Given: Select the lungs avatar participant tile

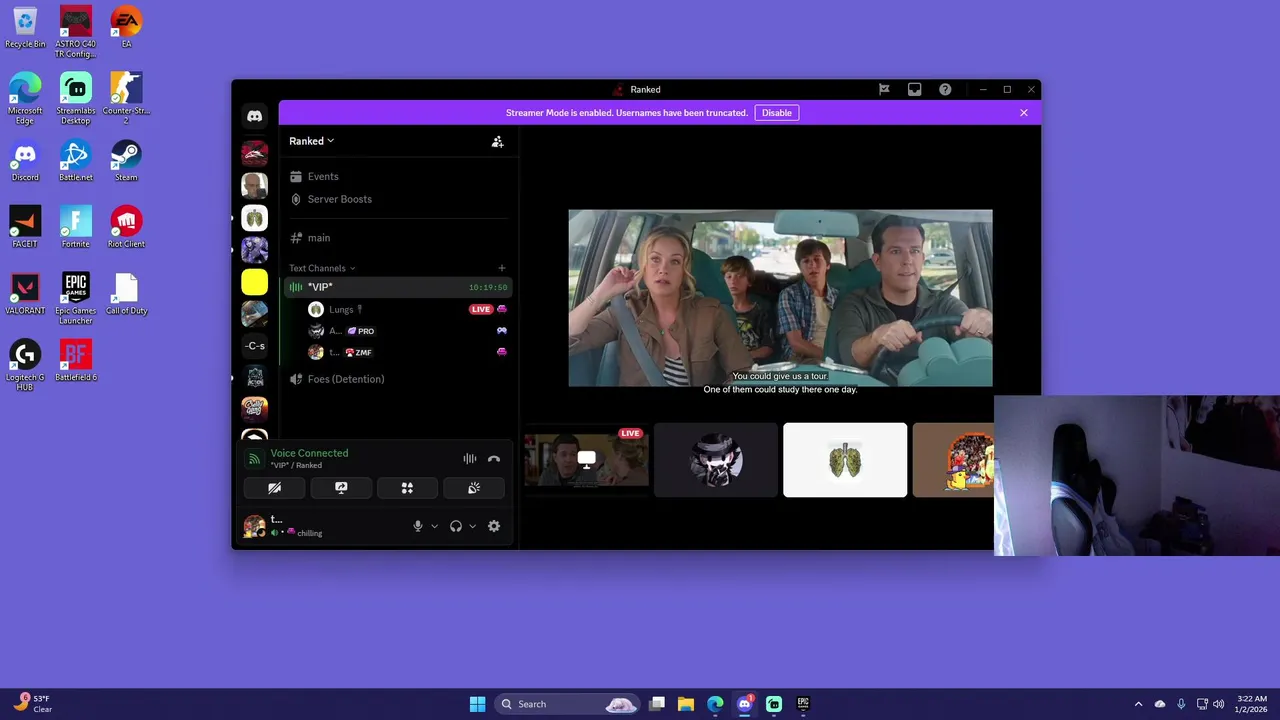Looking at the screenshot, I should coord(845,460).
